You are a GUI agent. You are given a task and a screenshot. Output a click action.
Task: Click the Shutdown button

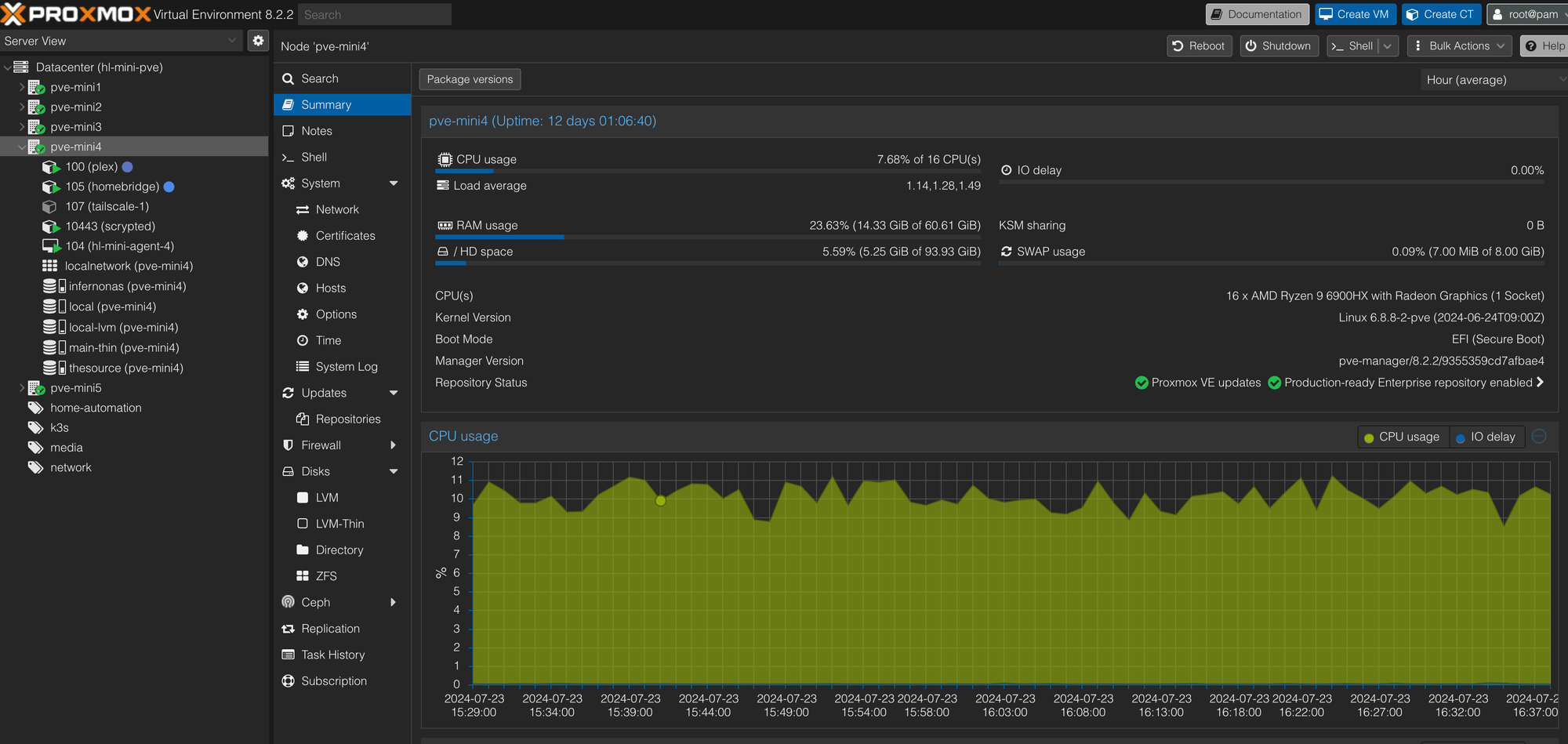click(x=1279, y=46)
